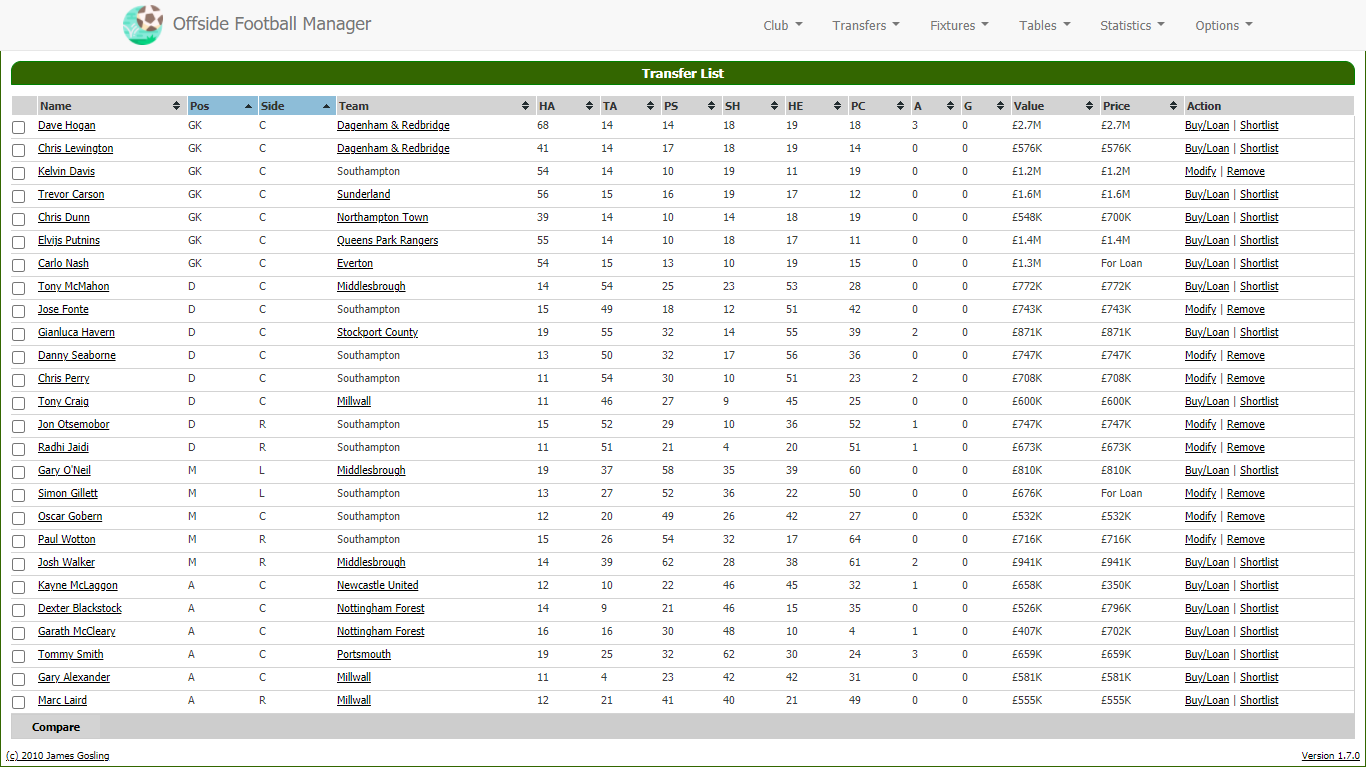Check the box next to Gary O'Neil
Viewport: 1366px width, 768px height.
pyautogui.click(x=19, y=472)
